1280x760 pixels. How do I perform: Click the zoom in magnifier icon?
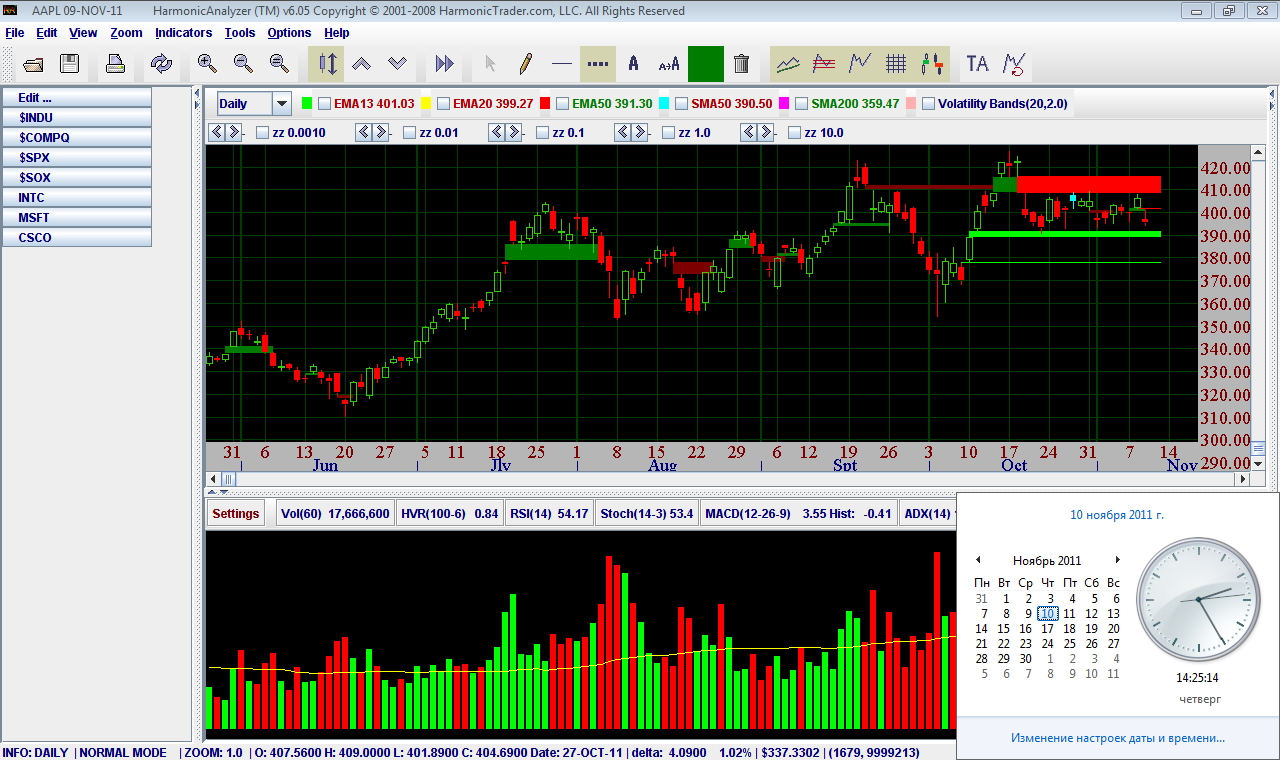tap(207, 64)
